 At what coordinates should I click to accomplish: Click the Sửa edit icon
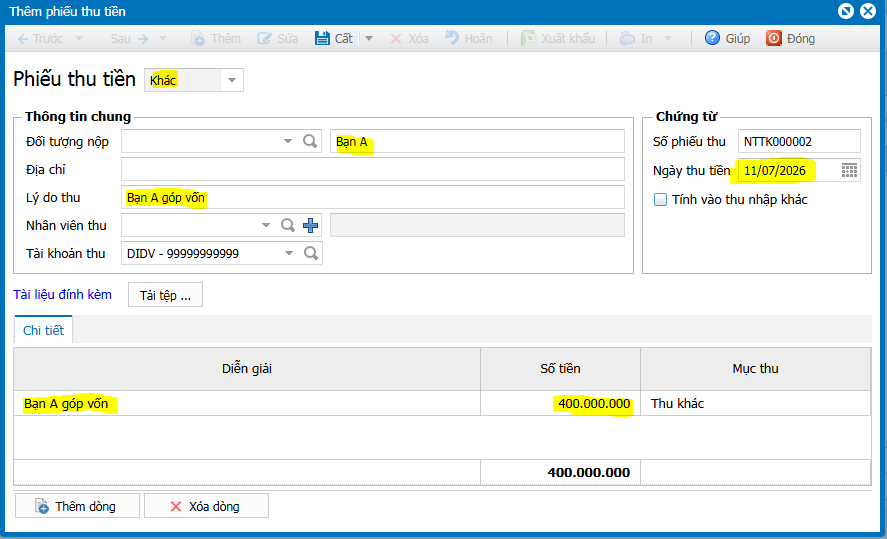pos(264,38)
